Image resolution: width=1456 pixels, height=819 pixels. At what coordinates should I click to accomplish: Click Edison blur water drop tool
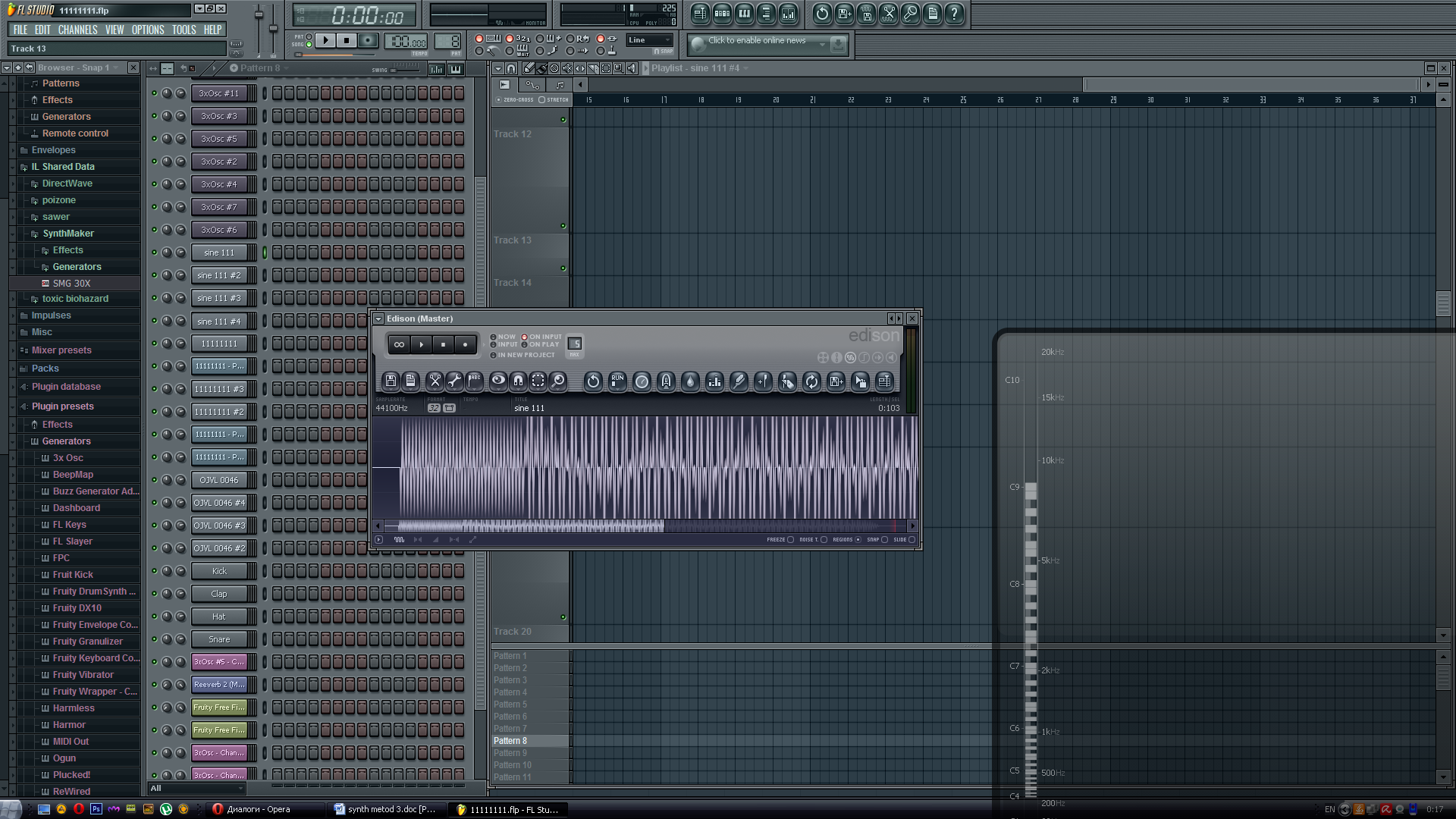(x=690, y=381)
